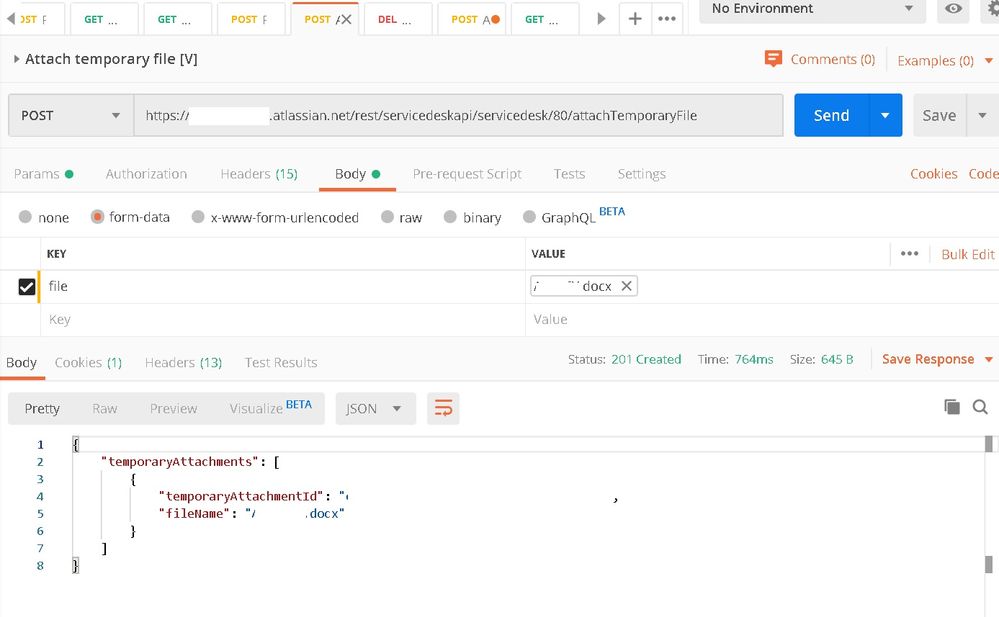Open the JSON format dropdown
Image resolution: width=999 pixels, height=617 pixels.
pos(375,408)
